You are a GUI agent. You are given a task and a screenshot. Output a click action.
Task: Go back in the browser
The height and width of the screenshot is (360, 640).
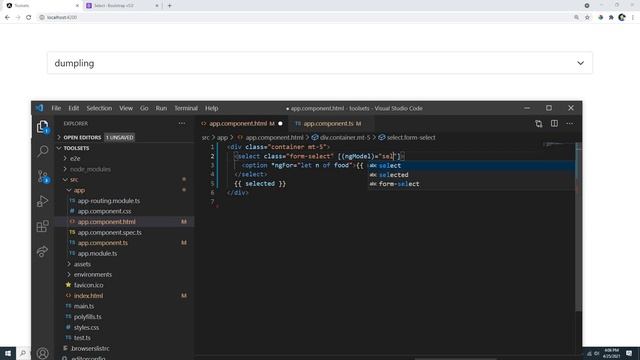coord(7,17)
